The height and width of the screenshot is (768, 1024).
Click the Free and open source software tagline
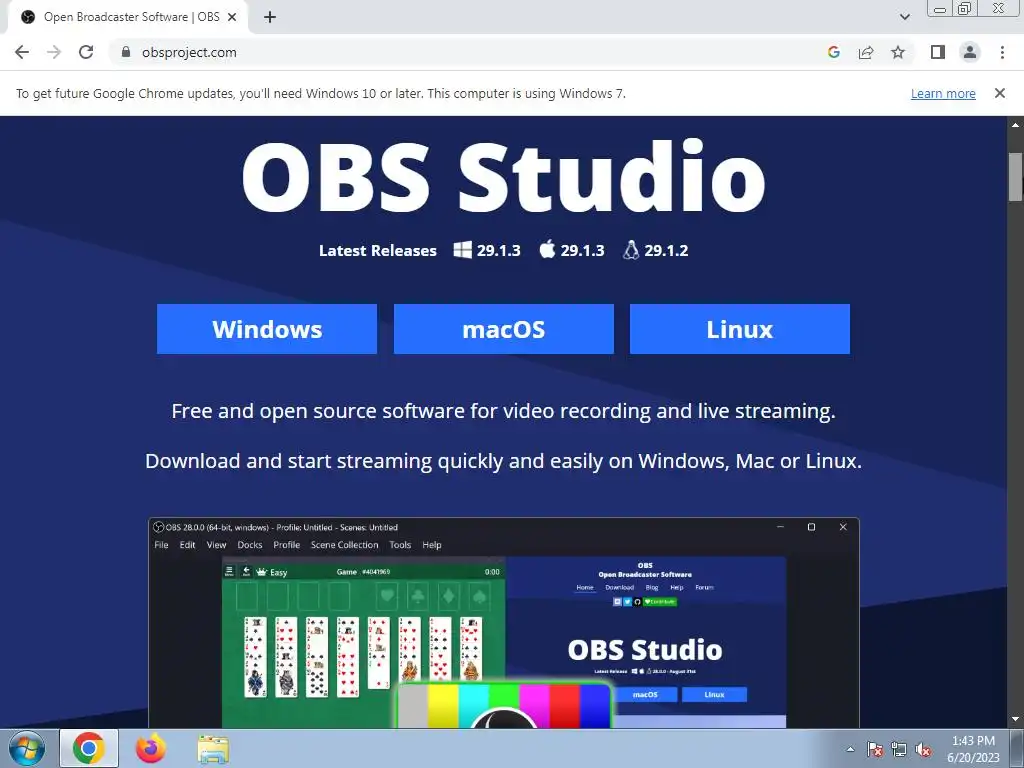(504, 411)
